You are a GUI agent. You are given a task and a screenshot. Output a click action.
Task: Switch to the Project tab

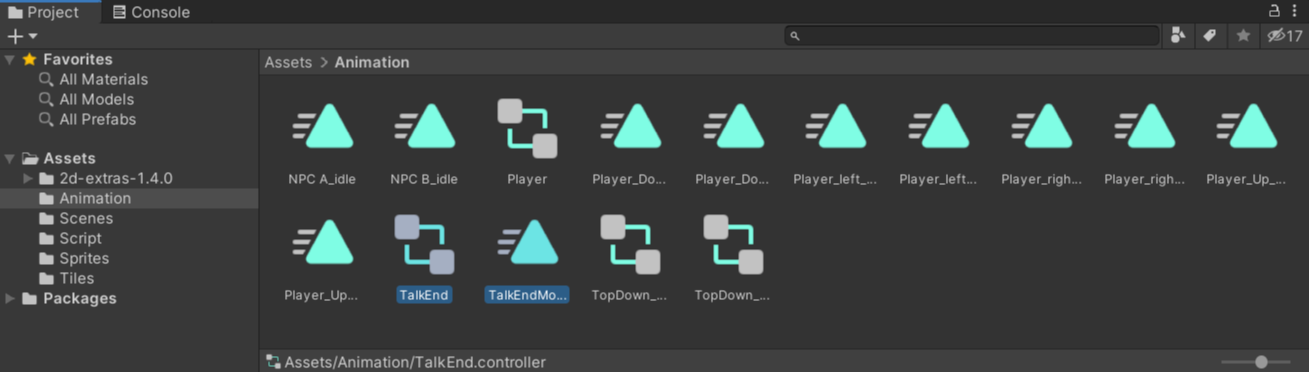tap(44, 12)
